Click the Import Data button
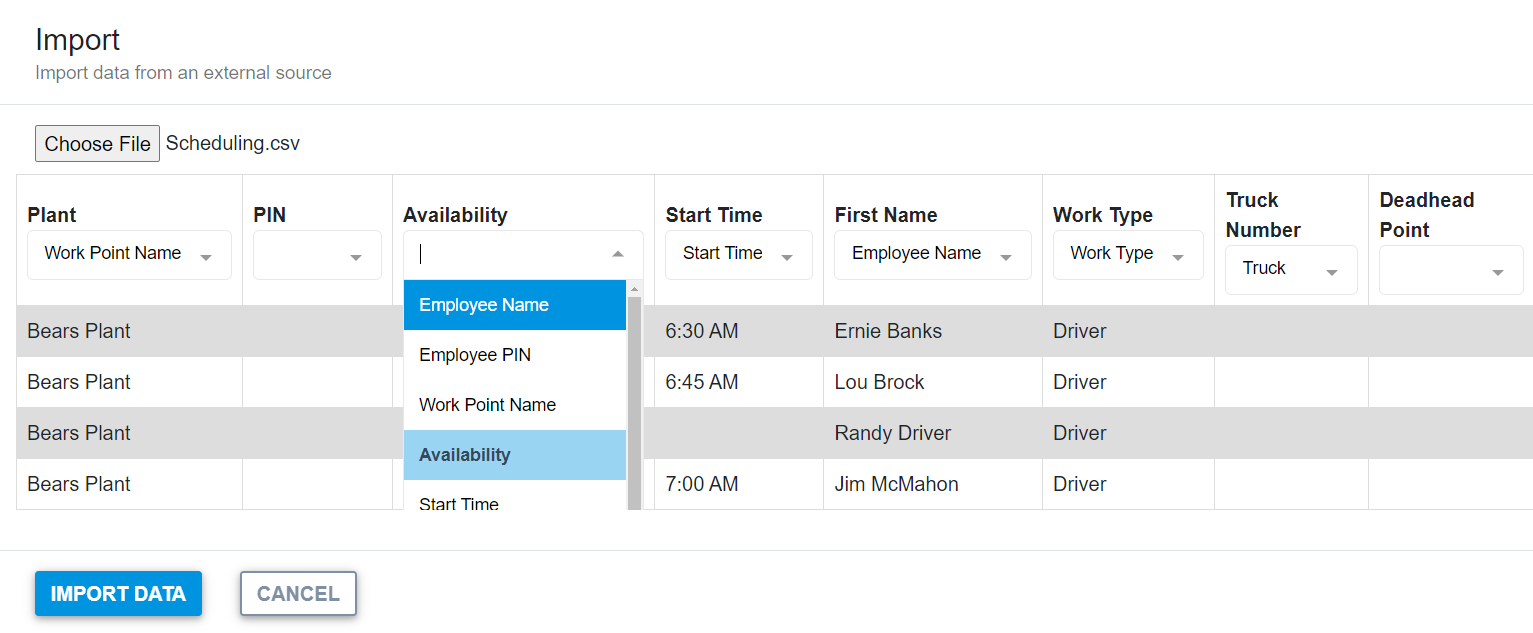 (x=117, y=593)
